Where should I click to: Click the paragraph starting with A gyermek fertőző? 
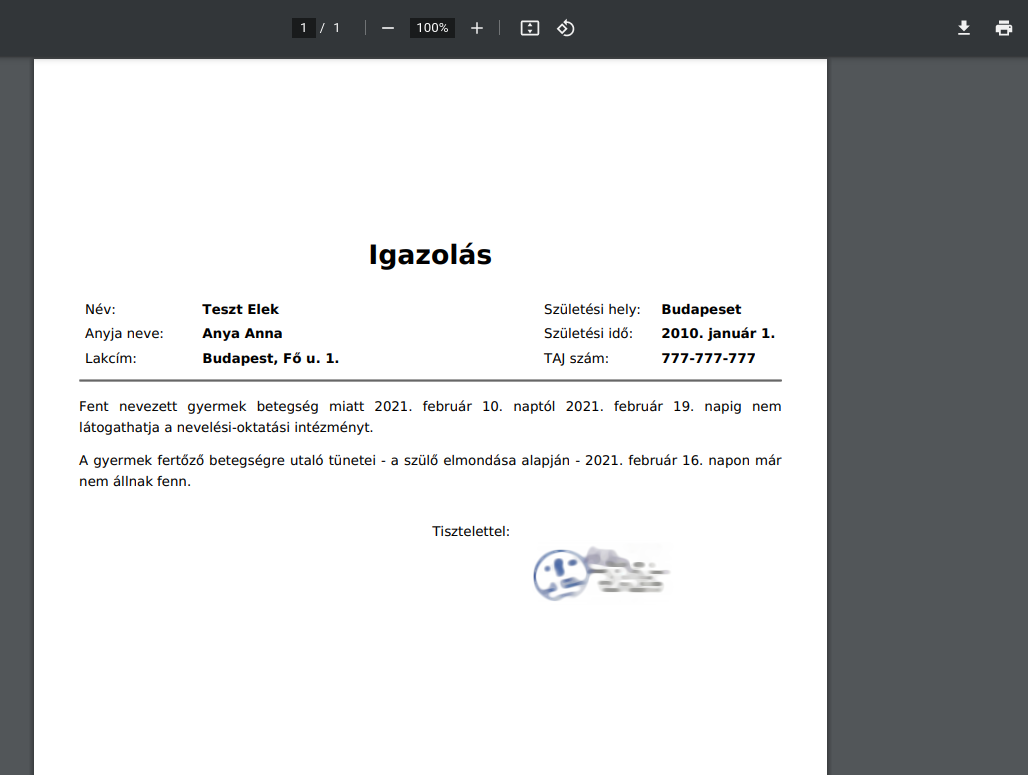pos(430,471)
